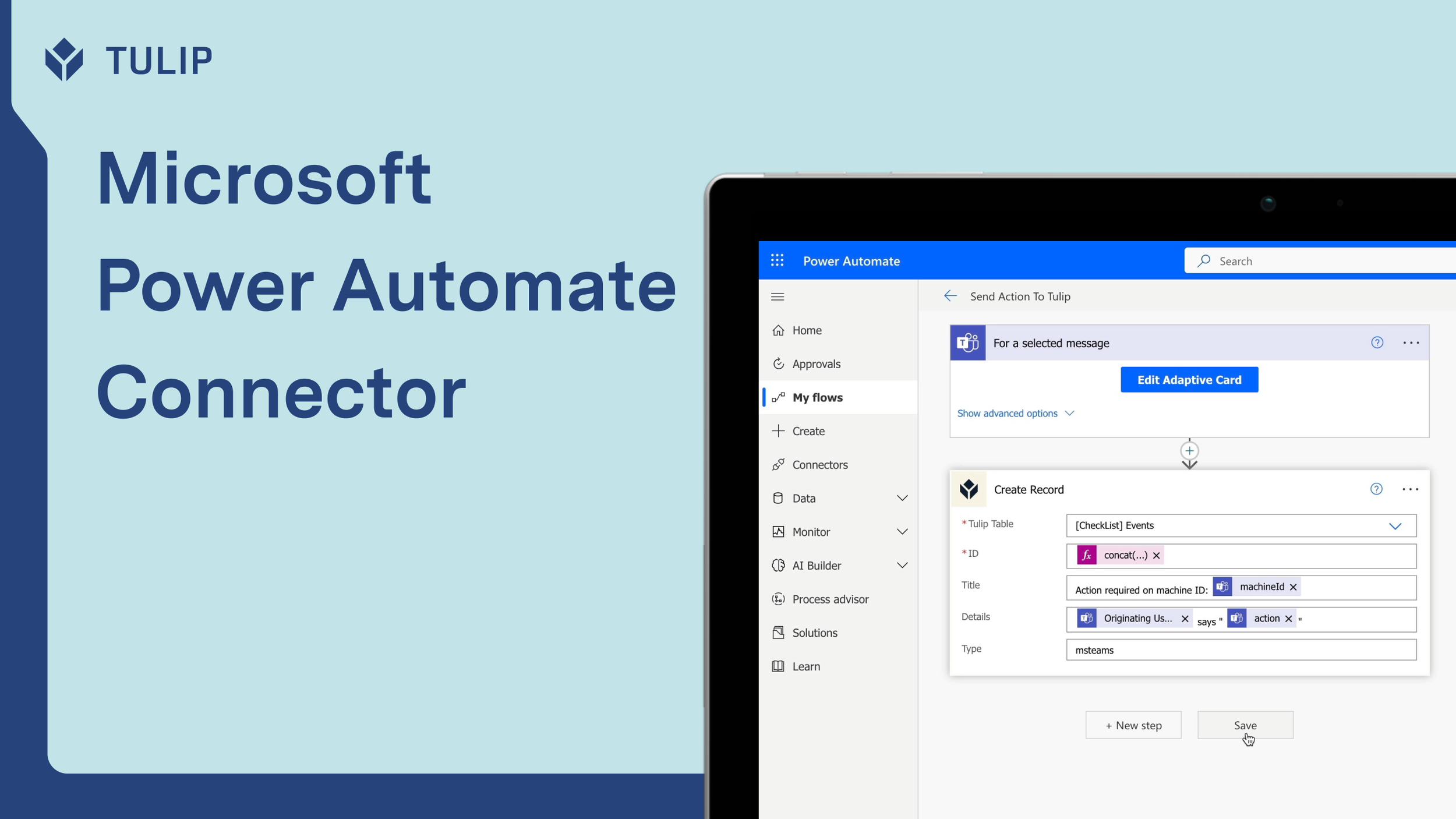Click the Home house icon

(778, 330)
